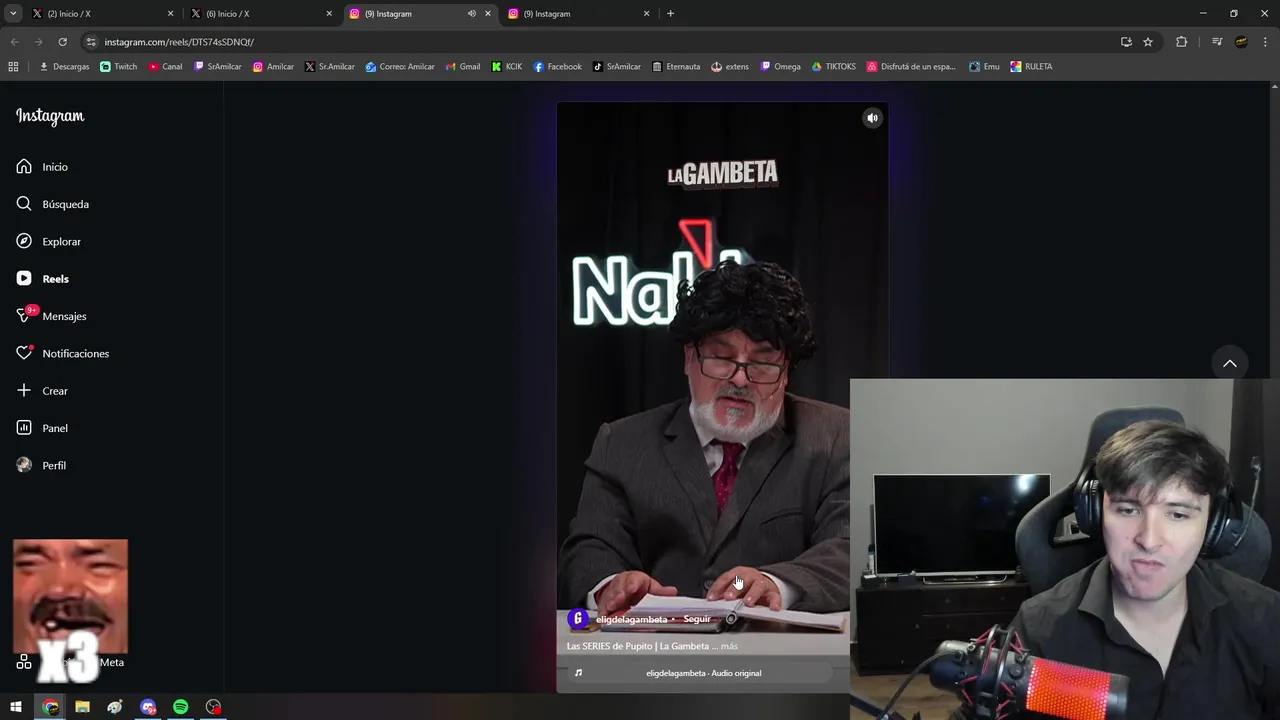1280x720 pixels.
Task: Open Discord from the taskbar
Action: point(148,707)
